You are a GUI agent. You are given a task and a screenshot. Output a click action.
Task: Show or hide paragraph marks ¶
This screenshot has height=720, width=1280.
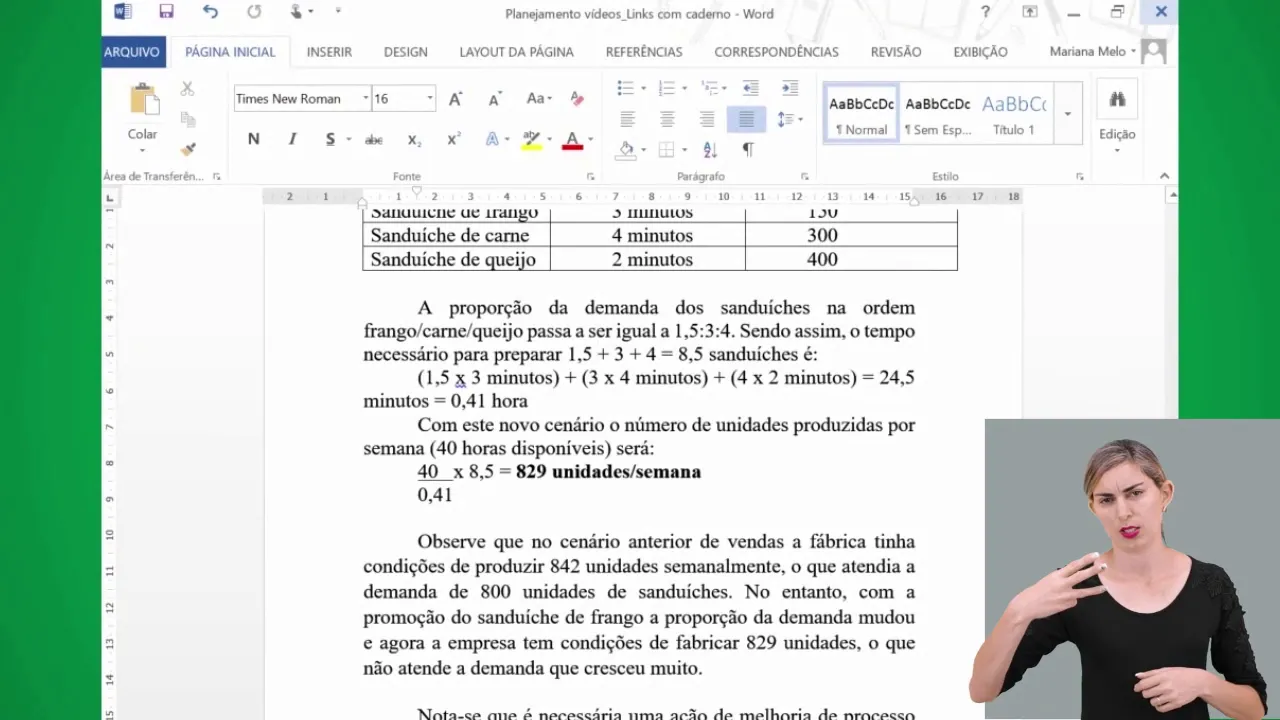pyautogui.click(x=748, y=149)
